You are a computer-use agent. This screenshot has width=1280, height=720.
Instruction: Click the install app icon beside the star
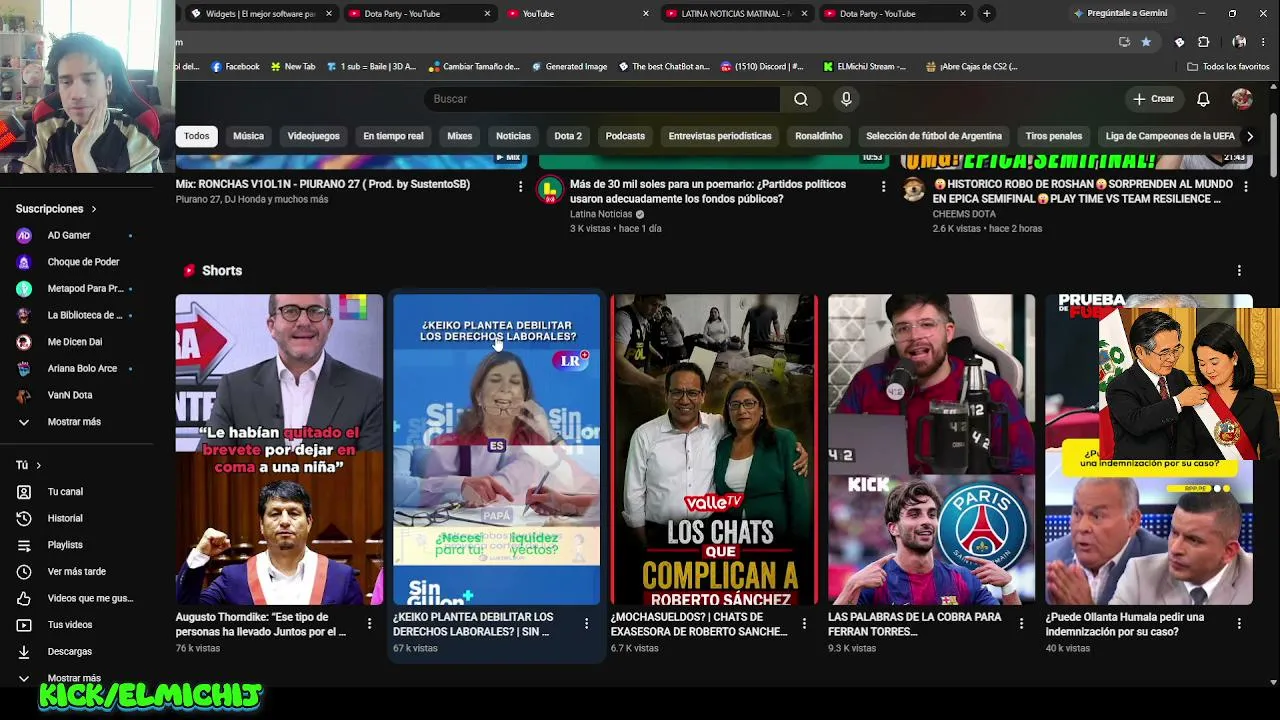tap(1124, 42)
